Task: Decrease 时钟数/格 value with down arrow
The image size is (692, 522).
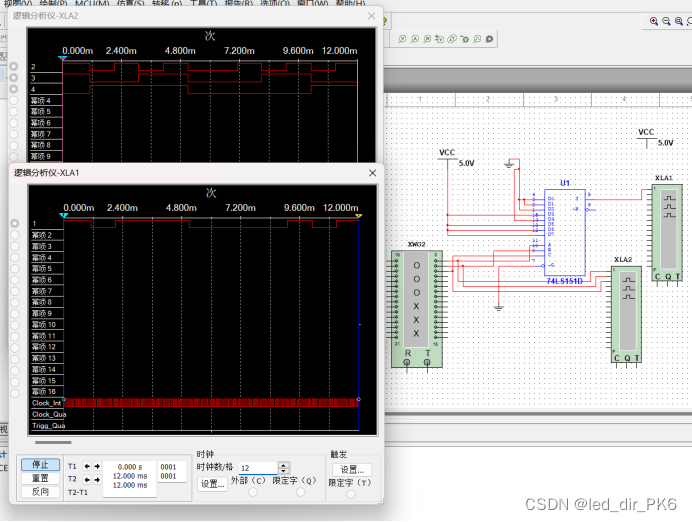Action: (x=284, y=470)
